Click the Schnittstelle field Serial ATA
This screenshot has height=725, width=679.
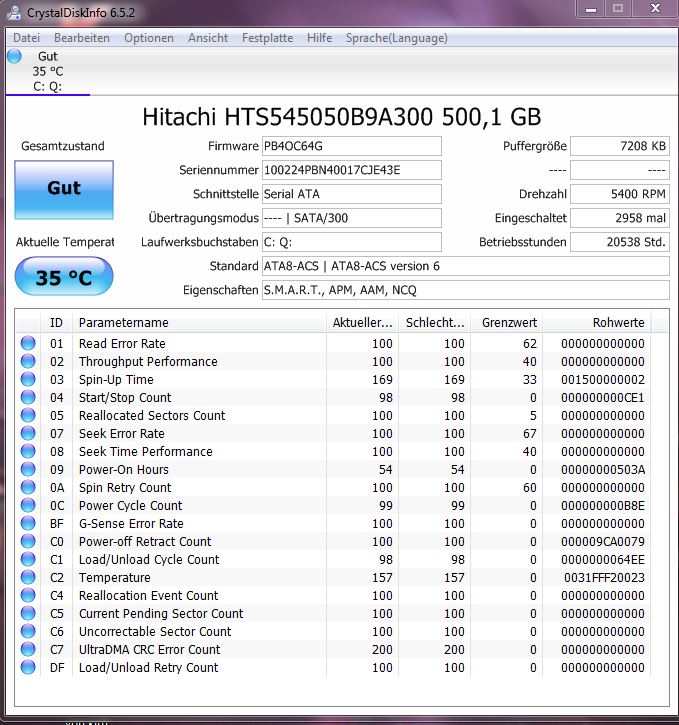(352, 194)
